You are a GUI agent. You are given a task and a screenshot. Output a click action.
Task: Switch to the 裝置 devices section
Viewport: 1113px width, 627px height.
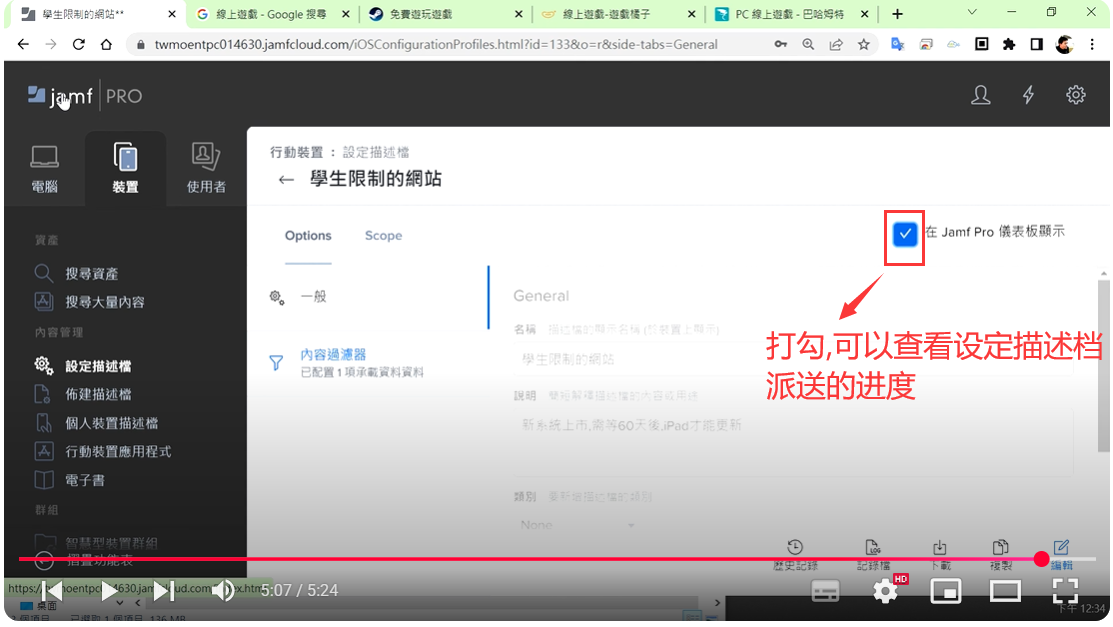(x=125, y=169)
